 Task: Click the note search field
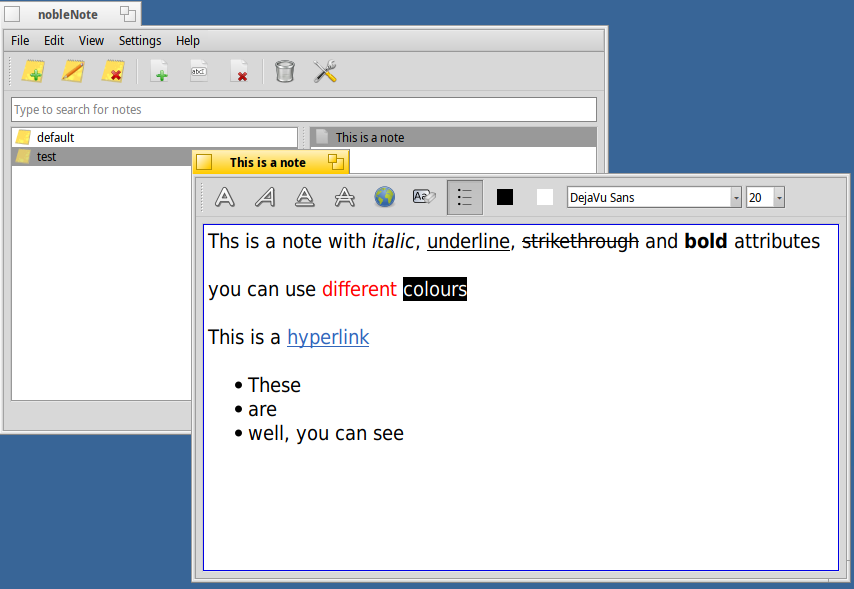pyautogui.click(x=304, y=110)
